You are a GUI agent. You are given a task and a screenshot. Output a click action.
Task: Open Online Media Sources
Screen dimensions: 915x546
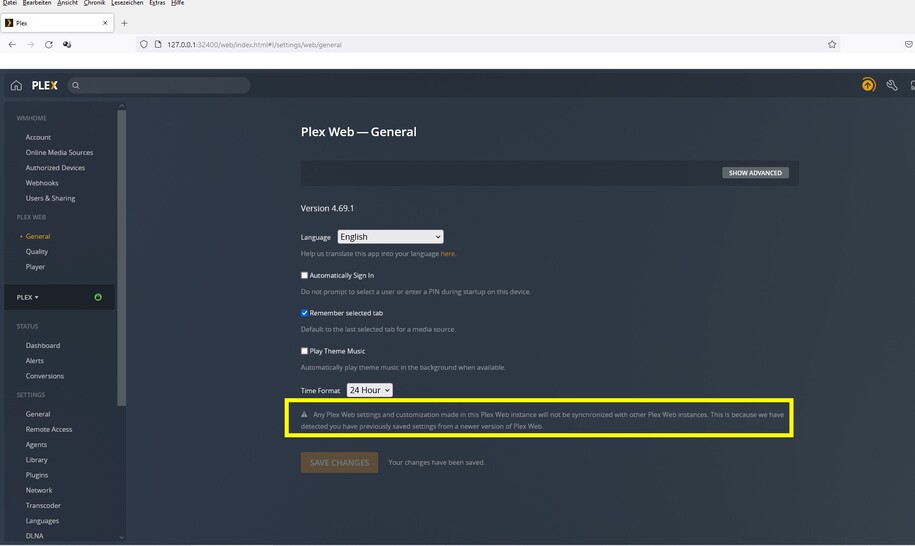point(59,153)
